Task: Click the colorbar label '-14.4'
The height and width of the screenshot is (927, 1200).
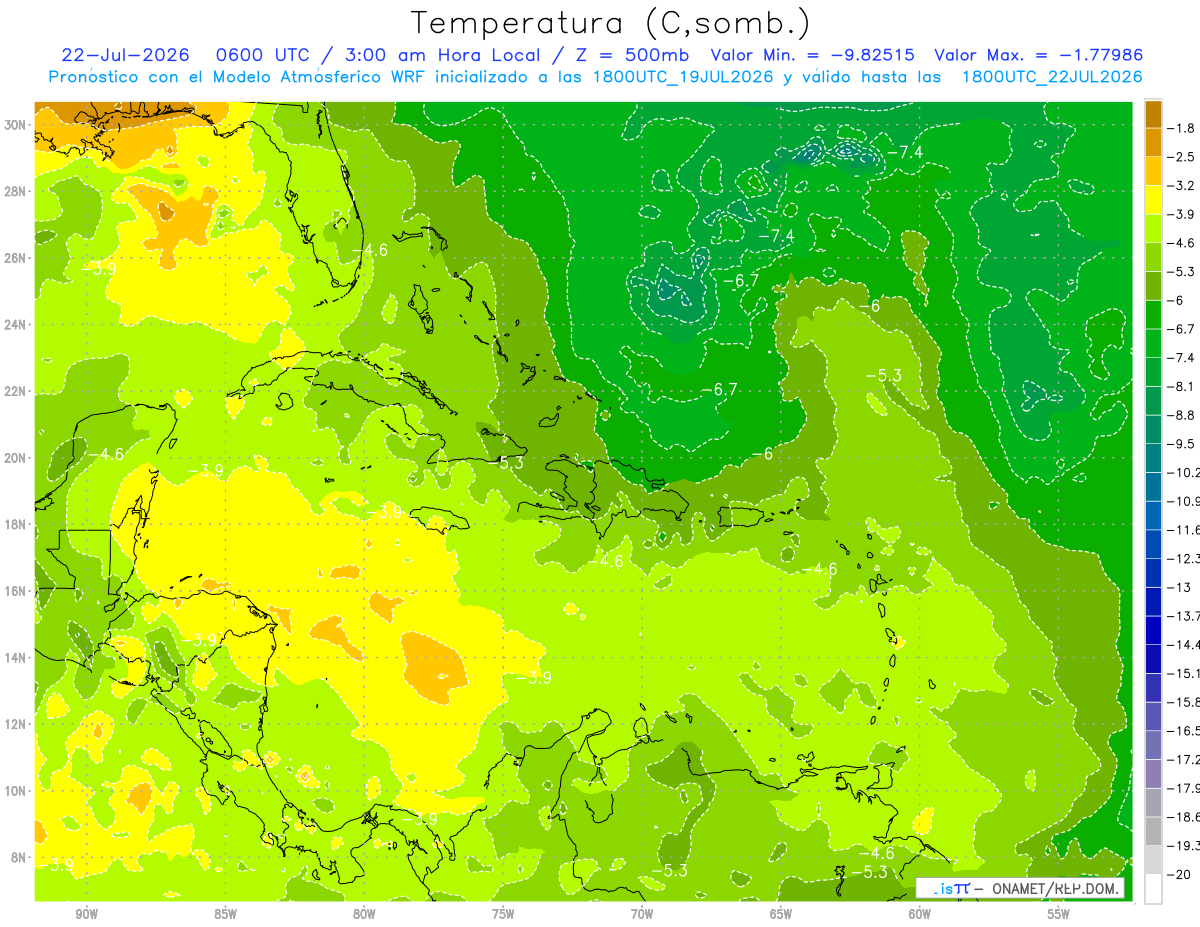Action: [x=1183, y=644]
